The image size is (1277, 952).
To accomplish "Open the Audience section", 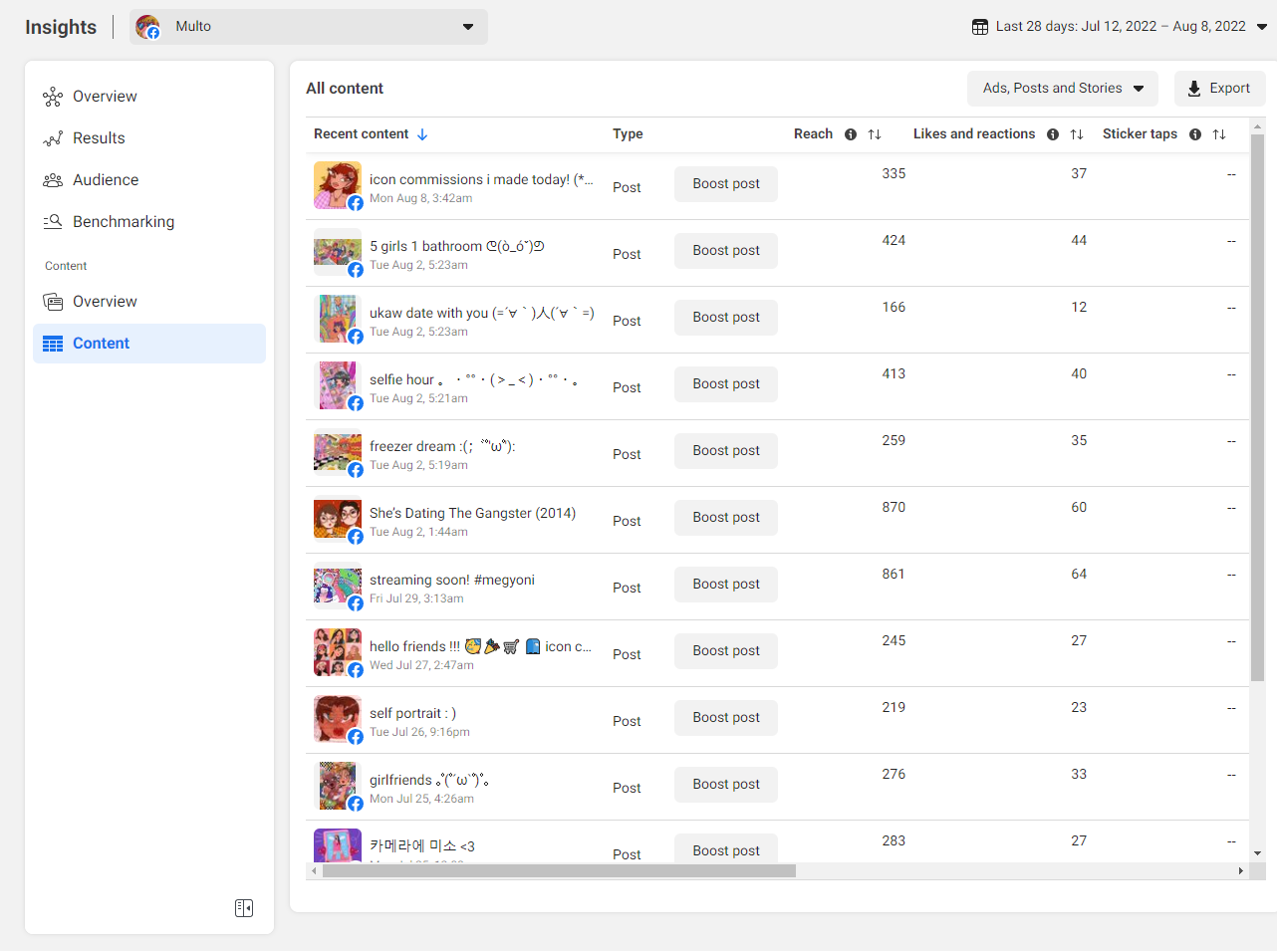I will pos(105,180).
